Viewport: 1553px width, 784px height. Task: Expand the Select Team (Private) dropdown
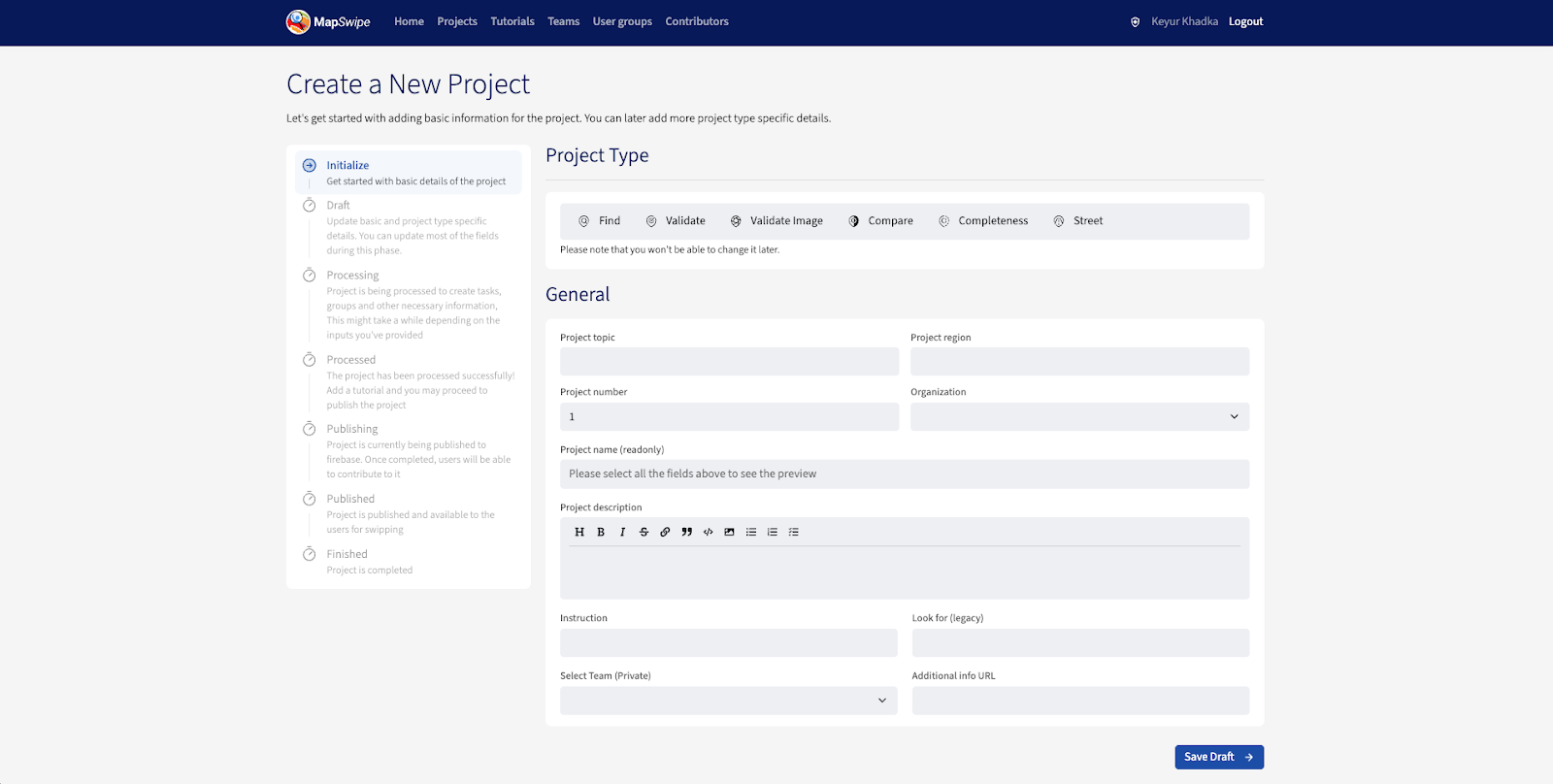point(728,701)
